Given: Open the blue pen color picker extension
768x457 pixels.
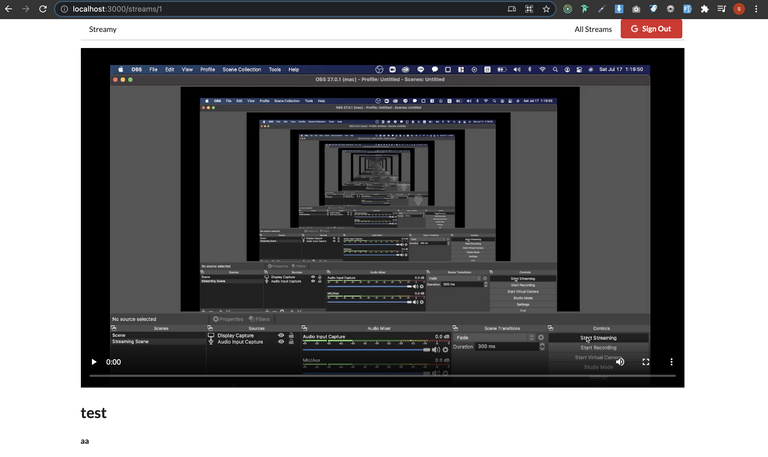Looking at the screenshot, I should [601, 9].
